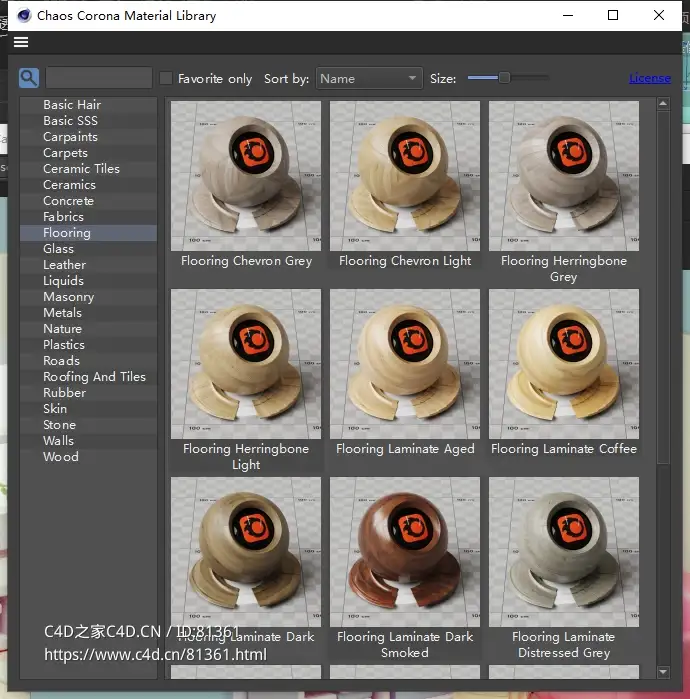
Task: Select the Carpaints category
Action: coord(88,137)
